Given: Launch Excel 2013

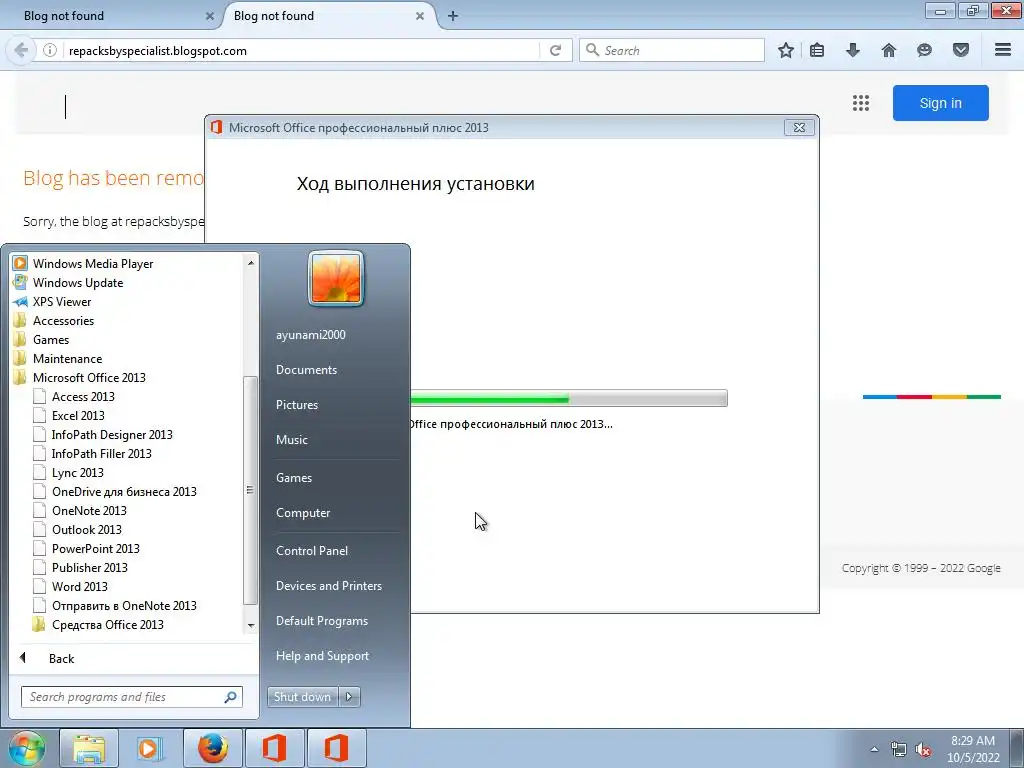Looking at the screenshot, I should [78, 415].
